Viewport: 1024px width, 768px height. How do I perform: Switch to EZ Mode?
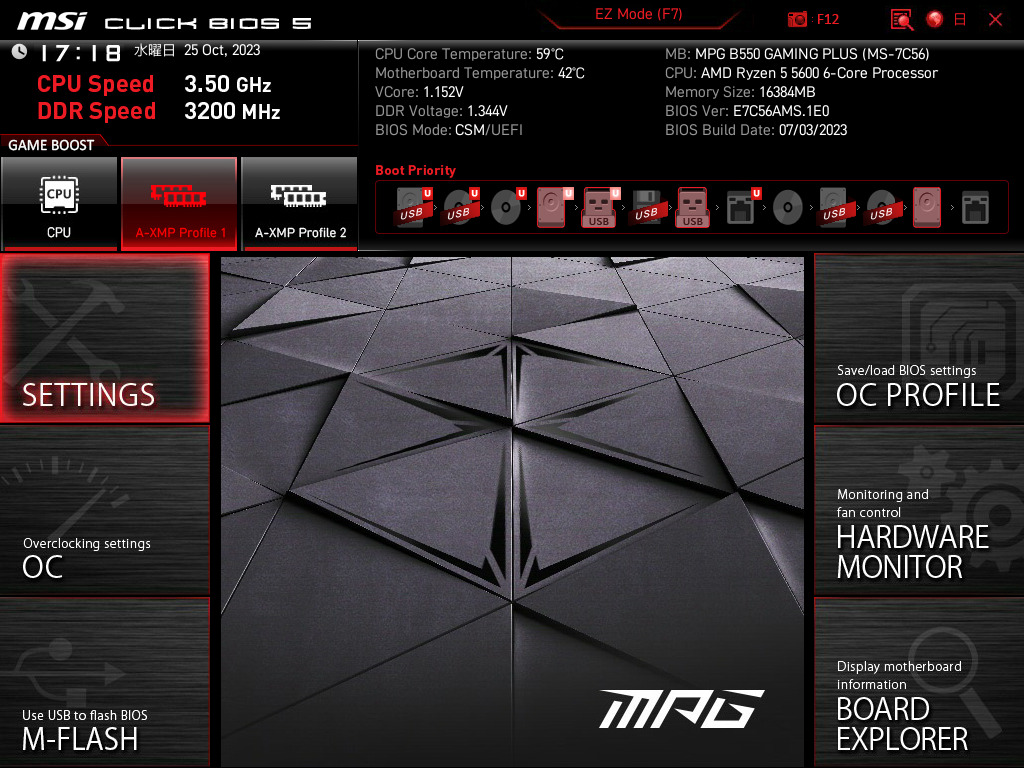[x=639, y=16]
